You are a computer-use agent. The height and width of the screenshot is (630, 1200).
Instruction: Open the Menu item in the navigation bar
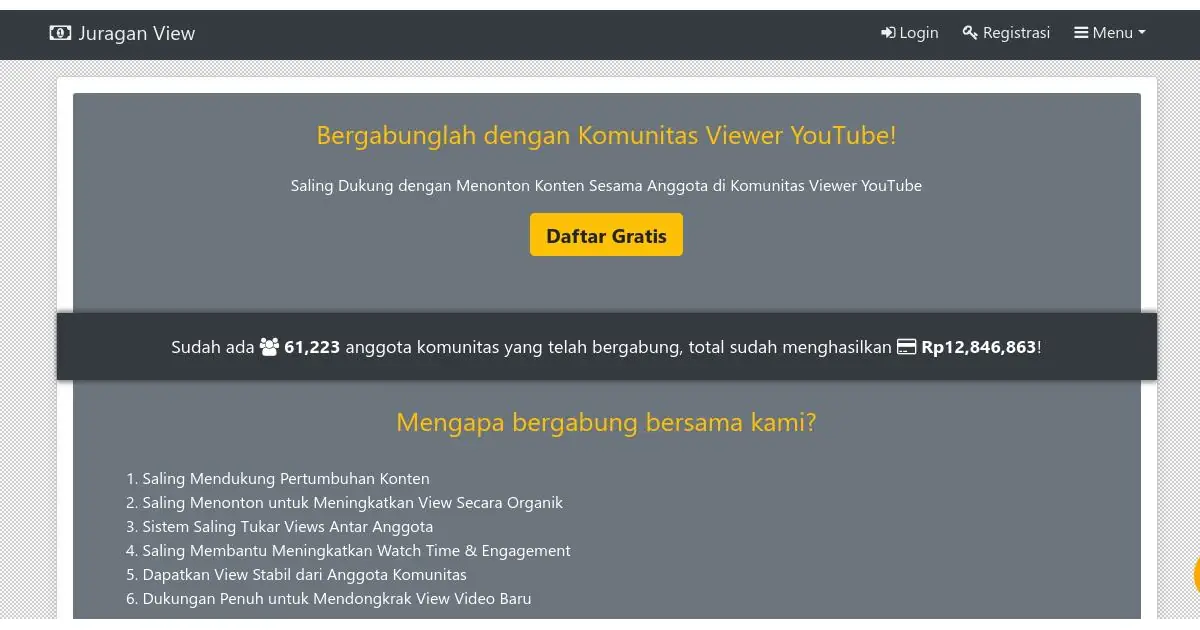1110,32
